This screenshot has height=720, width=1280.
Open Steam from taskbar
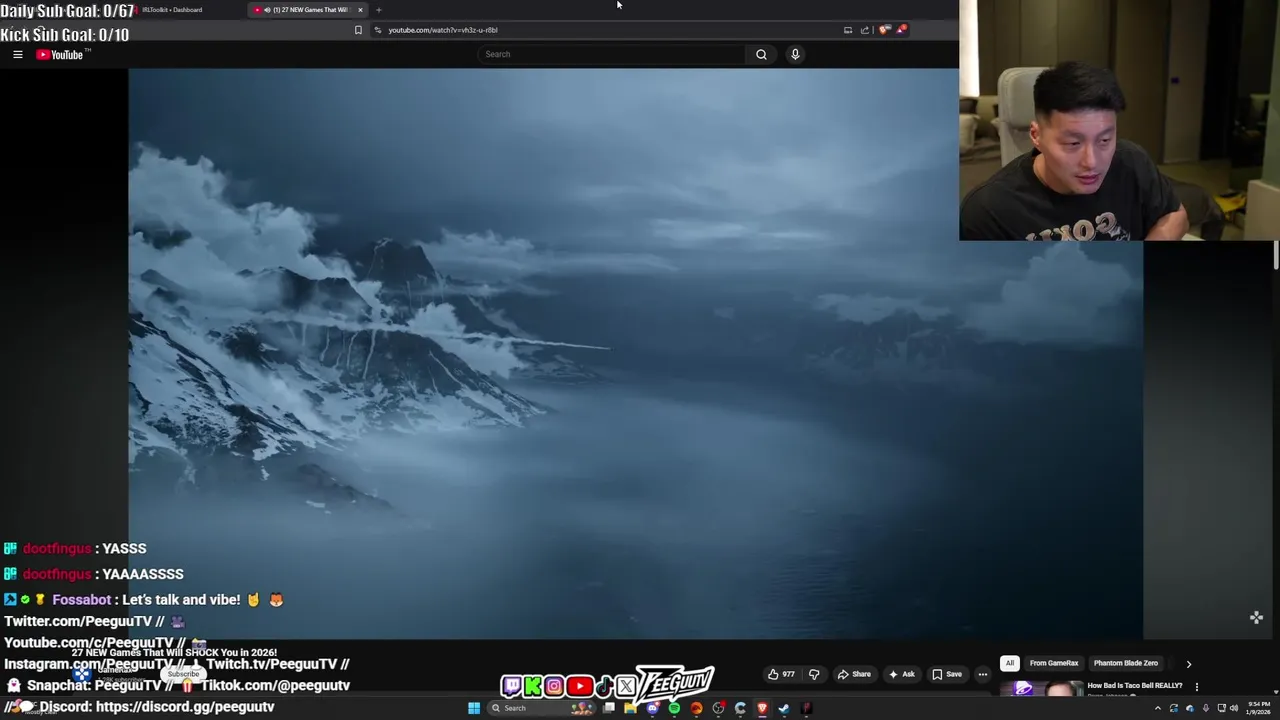pyautogui.click(x=784, y=708)
